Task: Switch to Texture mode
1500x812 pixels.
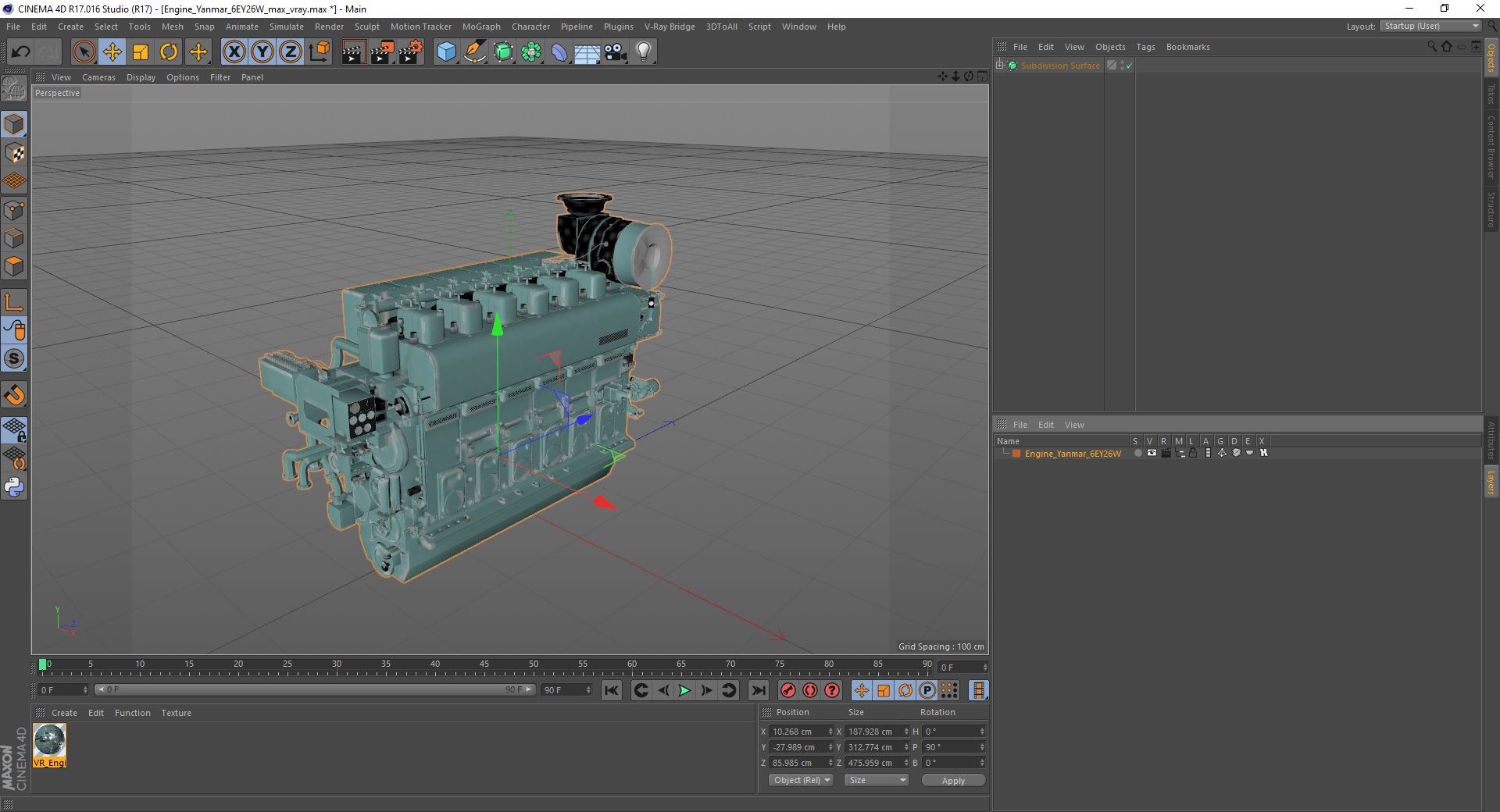Action: pos(14,153)
